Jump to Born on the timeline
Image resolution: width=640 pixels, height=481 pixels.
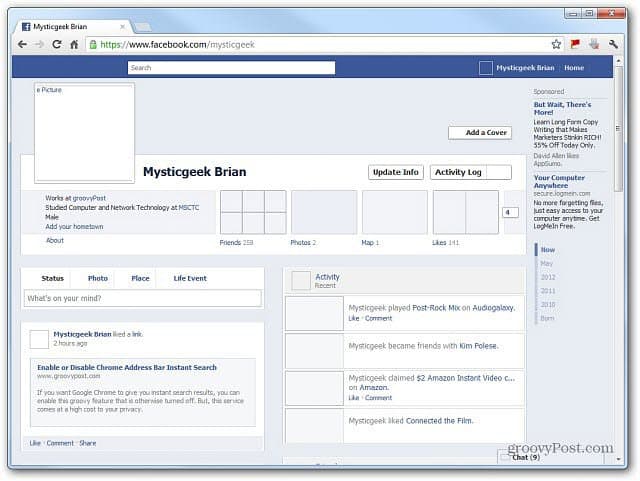(x=547, y=318)
